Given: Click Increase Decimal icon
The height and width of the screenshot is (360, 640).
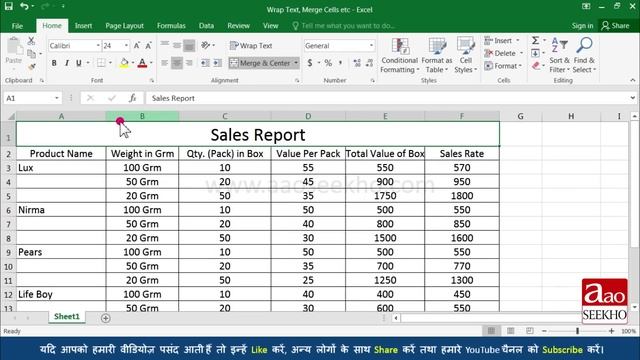Looking at the screenshot, I should tap(357, 63).
